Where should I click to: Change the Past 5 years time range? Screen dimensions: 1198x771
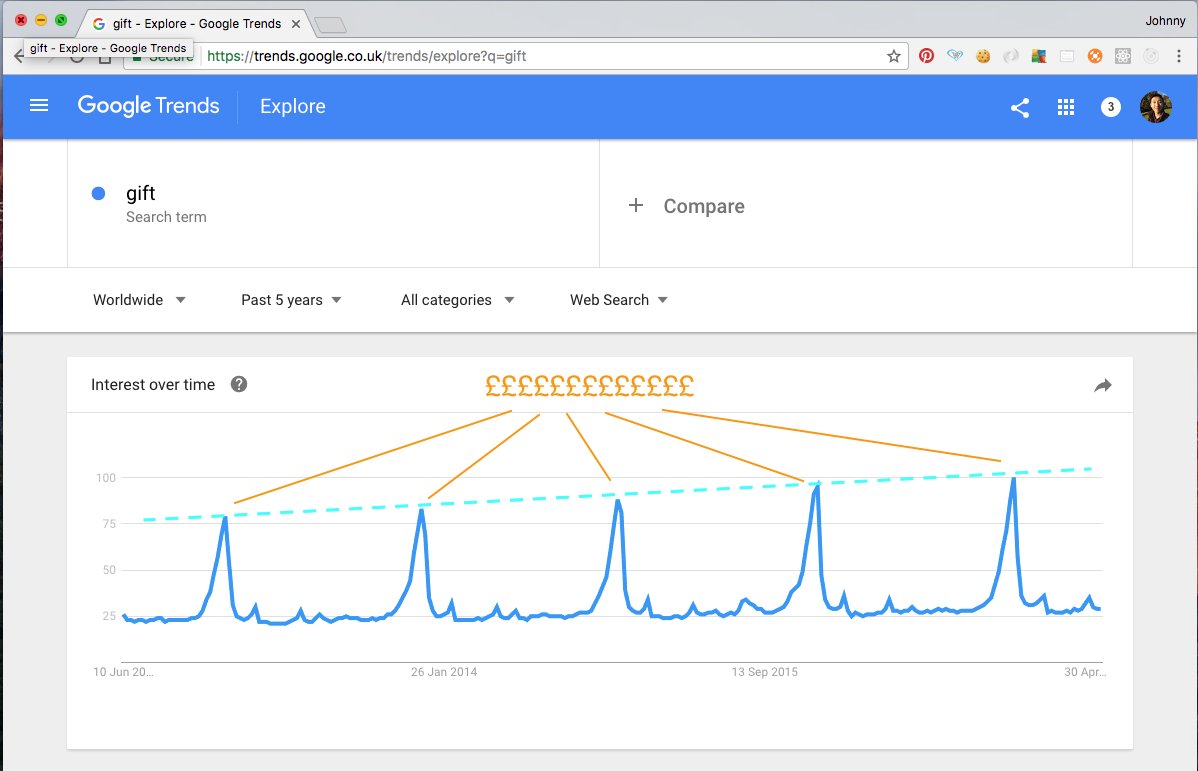[x=291, y=300]
